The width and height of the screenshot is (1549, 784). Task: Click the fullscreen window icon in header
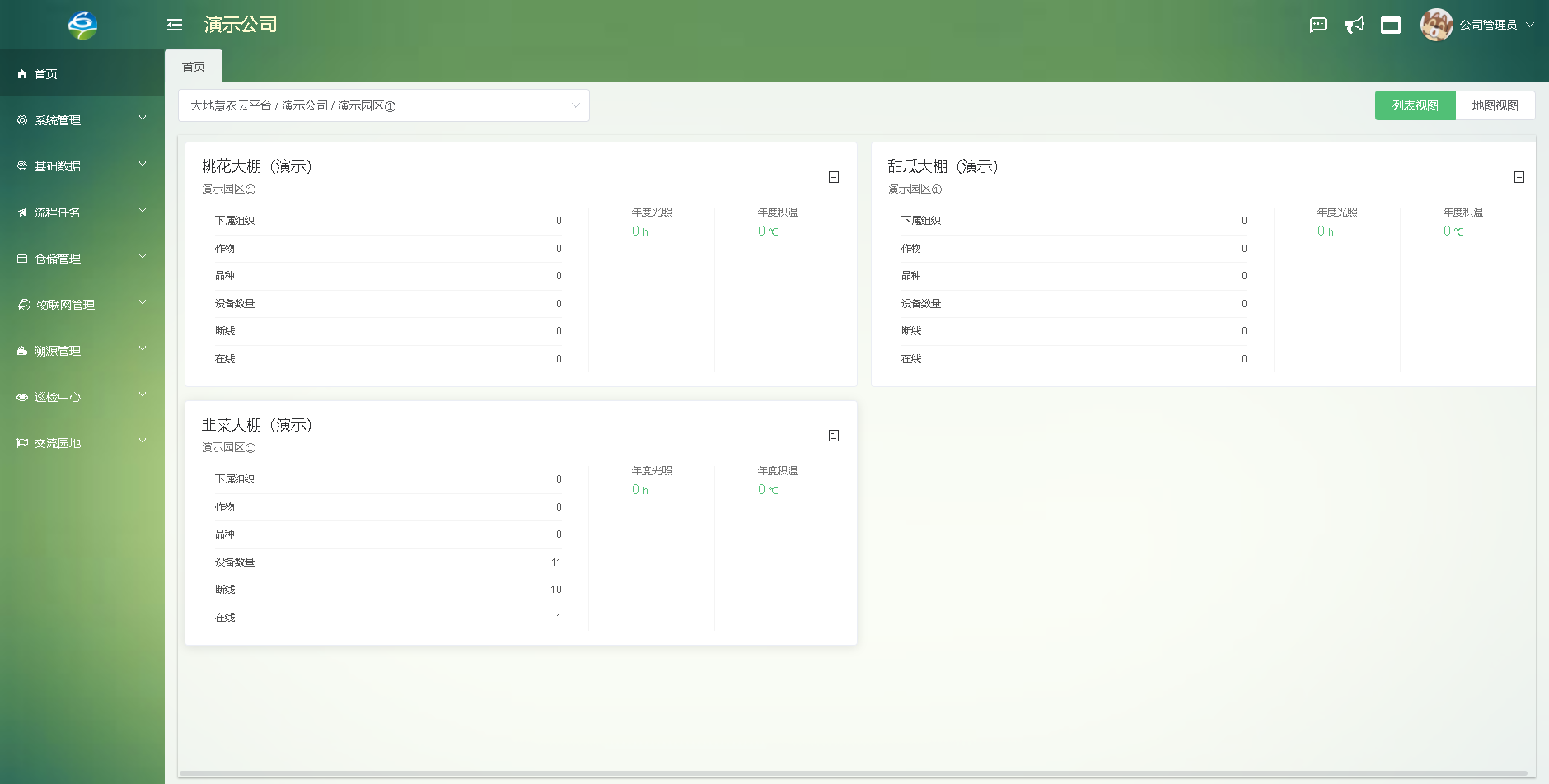click(x=1391, y=25)
